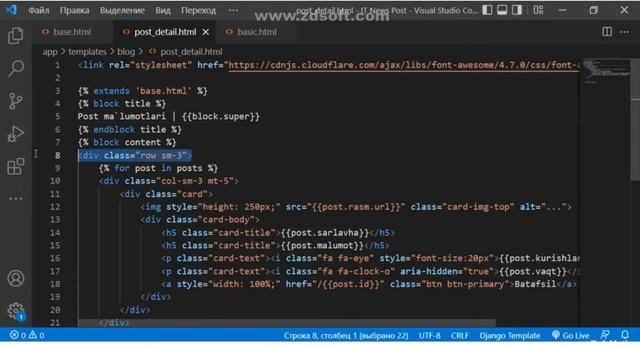
Task: Change end of line sequence CRLF
Action: [x=460, y=336]
